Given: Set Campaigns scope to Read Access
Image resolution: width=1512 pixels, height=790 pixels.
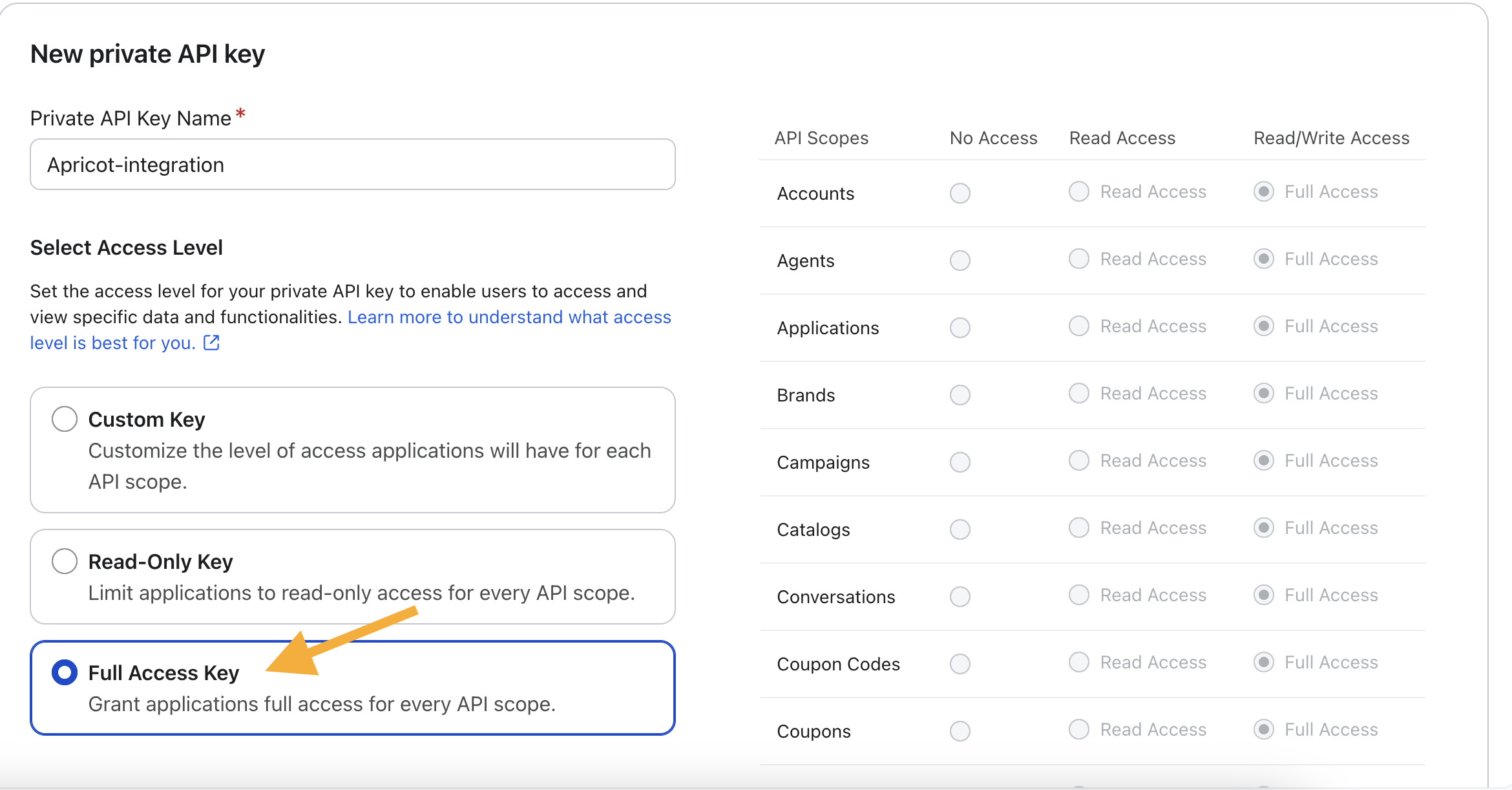Looking at the screenshot, I should click(1079, 460).
